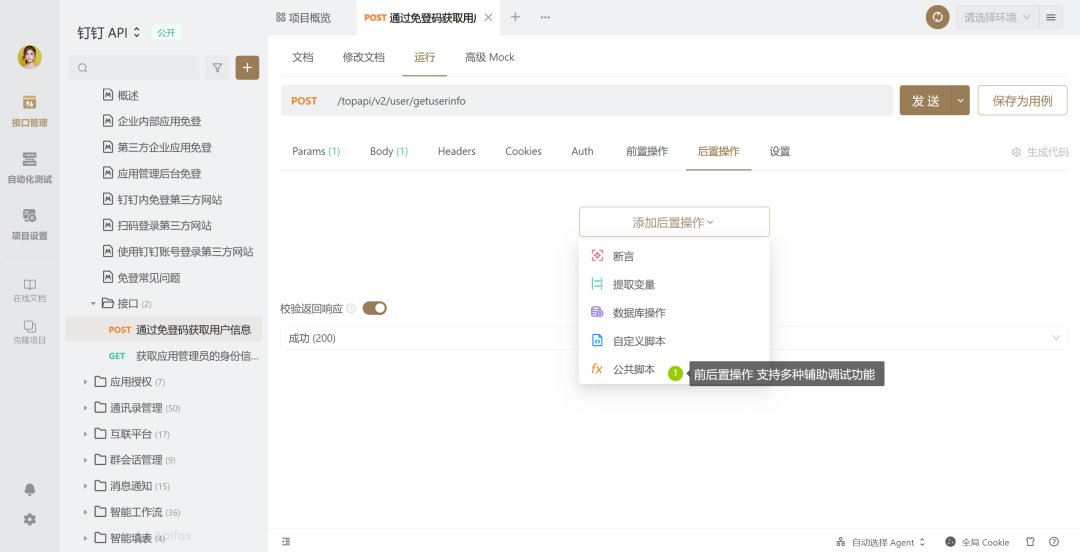Image resolution: width=1080 pixels, height=552 pixels.
Task: Toggle the 添加后置操作 dropdown
Action: click(674, 222)
